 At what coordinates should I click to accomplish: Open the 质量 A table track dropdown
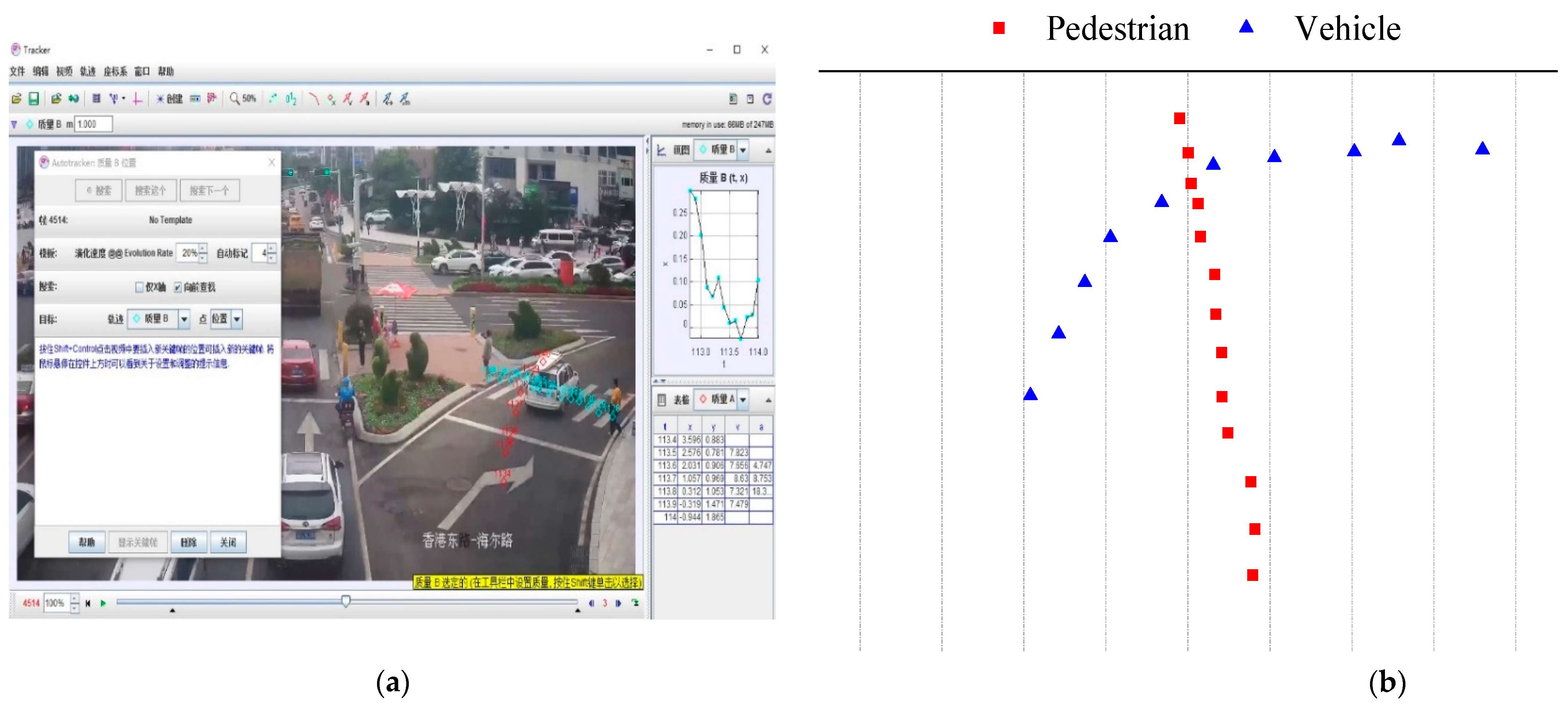[x=743, y=399]
